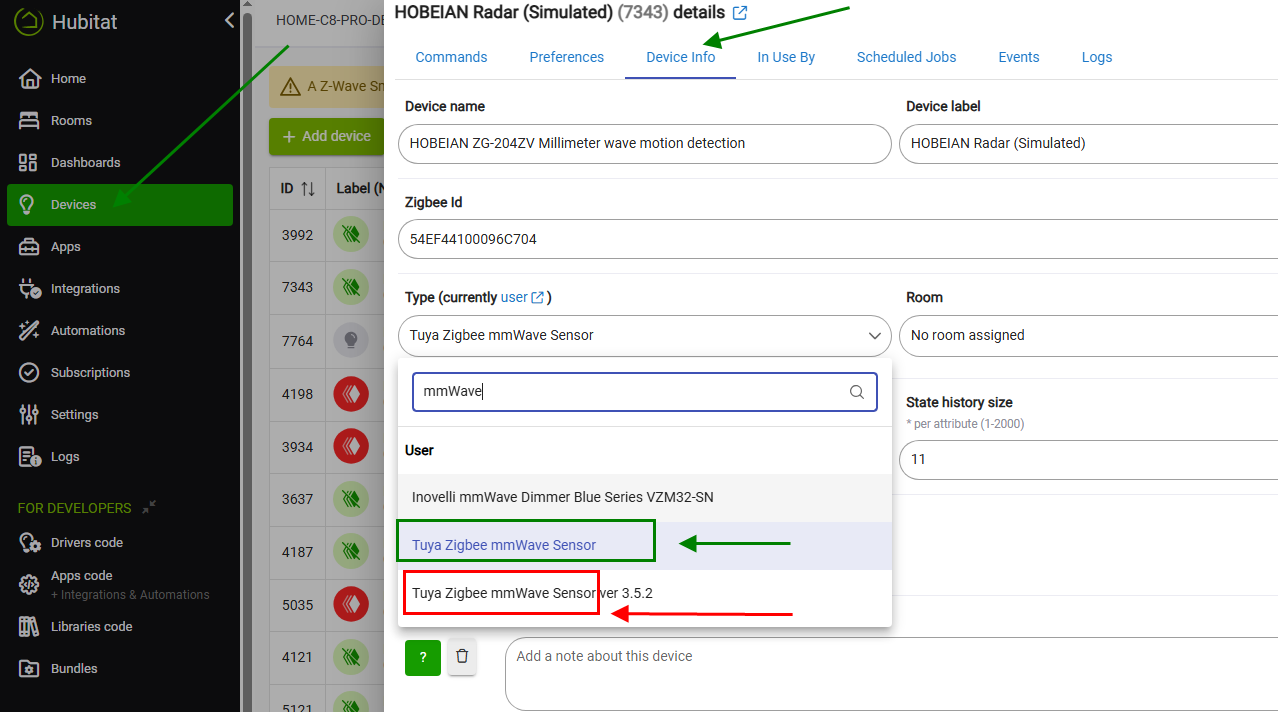Click red status icon for row 4198
1278x712 pixels.
coord(351,394)
